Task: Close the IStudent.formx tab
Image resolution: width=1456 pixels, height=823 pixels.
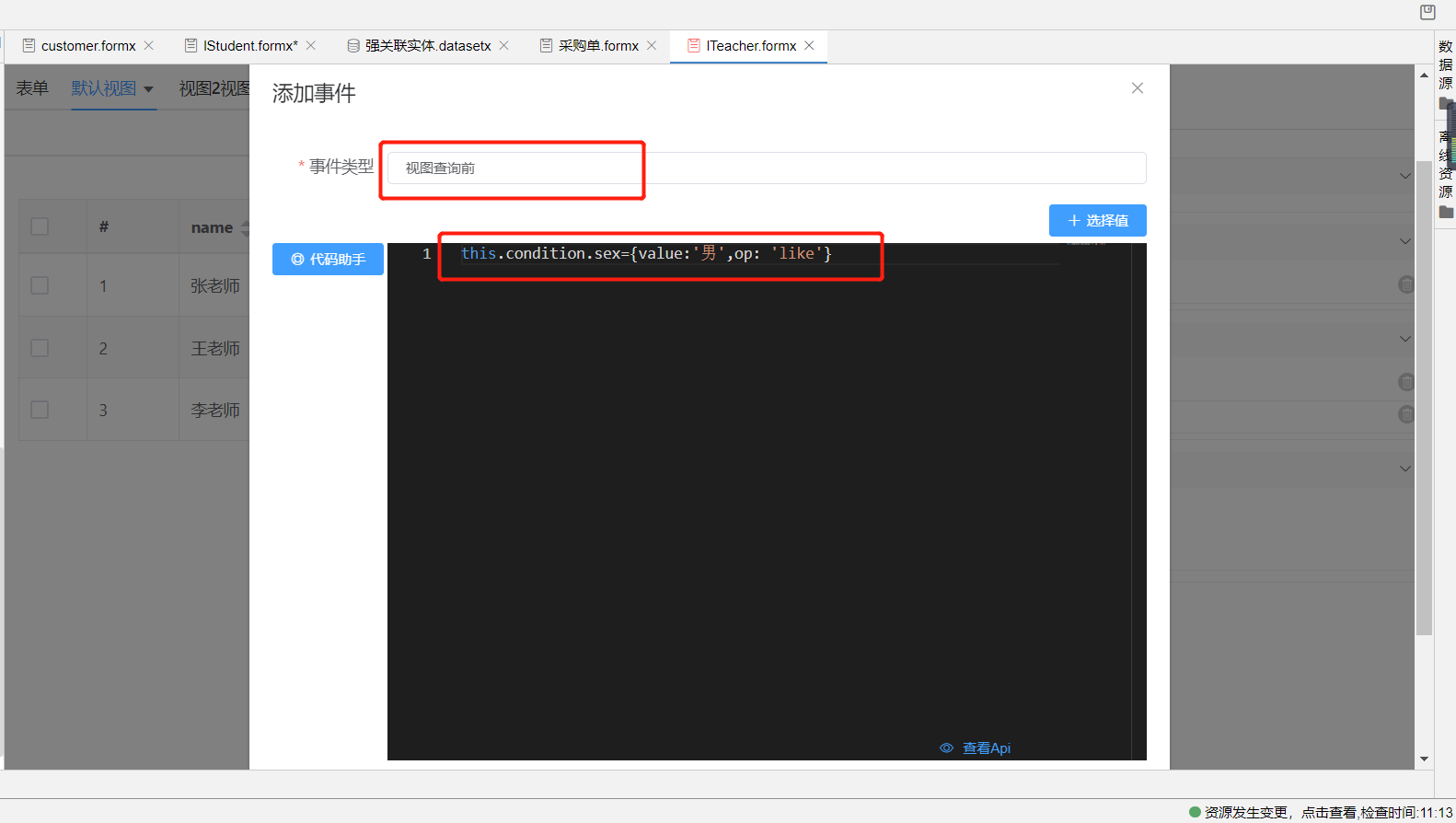Action: 311,46
